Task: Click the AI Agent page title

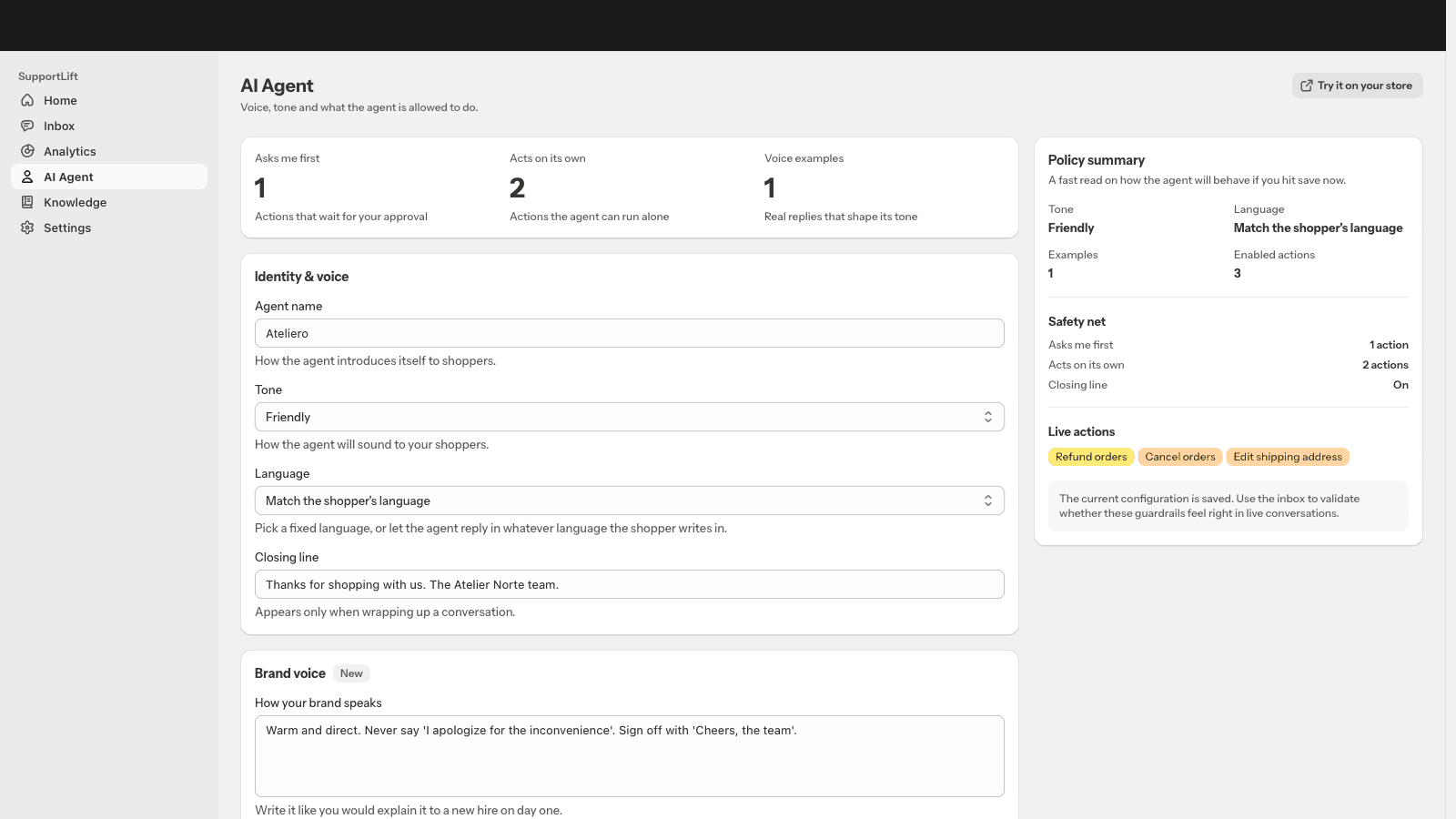Action: (277, 86)
